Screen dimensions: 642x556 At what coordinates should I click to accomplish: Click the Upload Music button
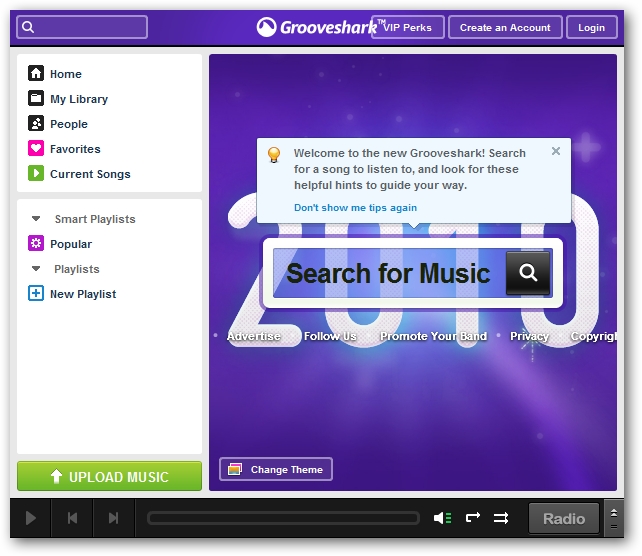(x=109, y=476)
